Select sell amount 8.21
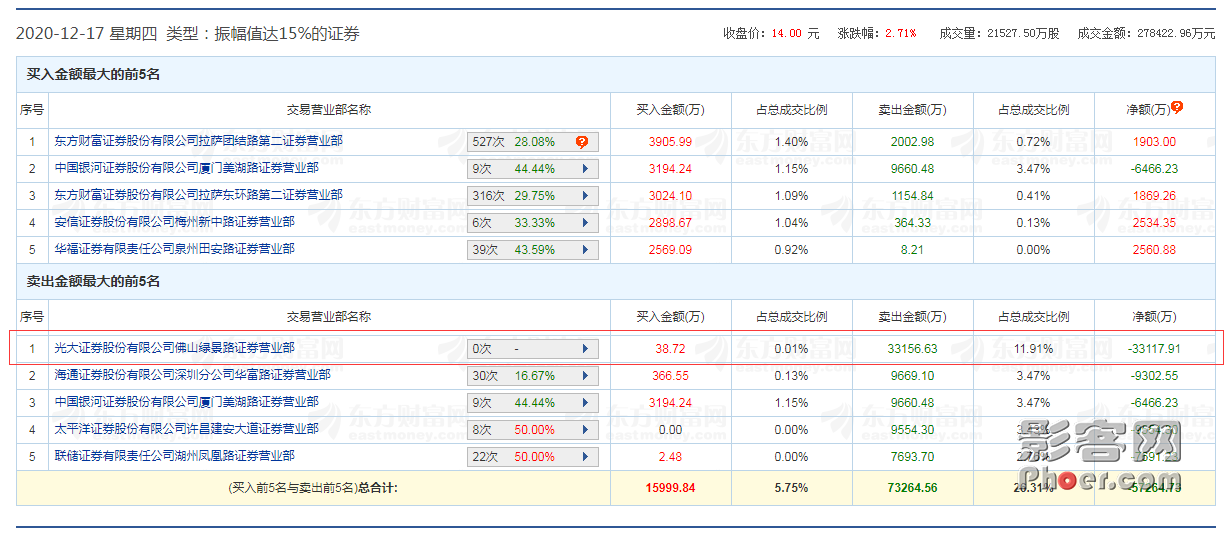 (x=912, y=250)
